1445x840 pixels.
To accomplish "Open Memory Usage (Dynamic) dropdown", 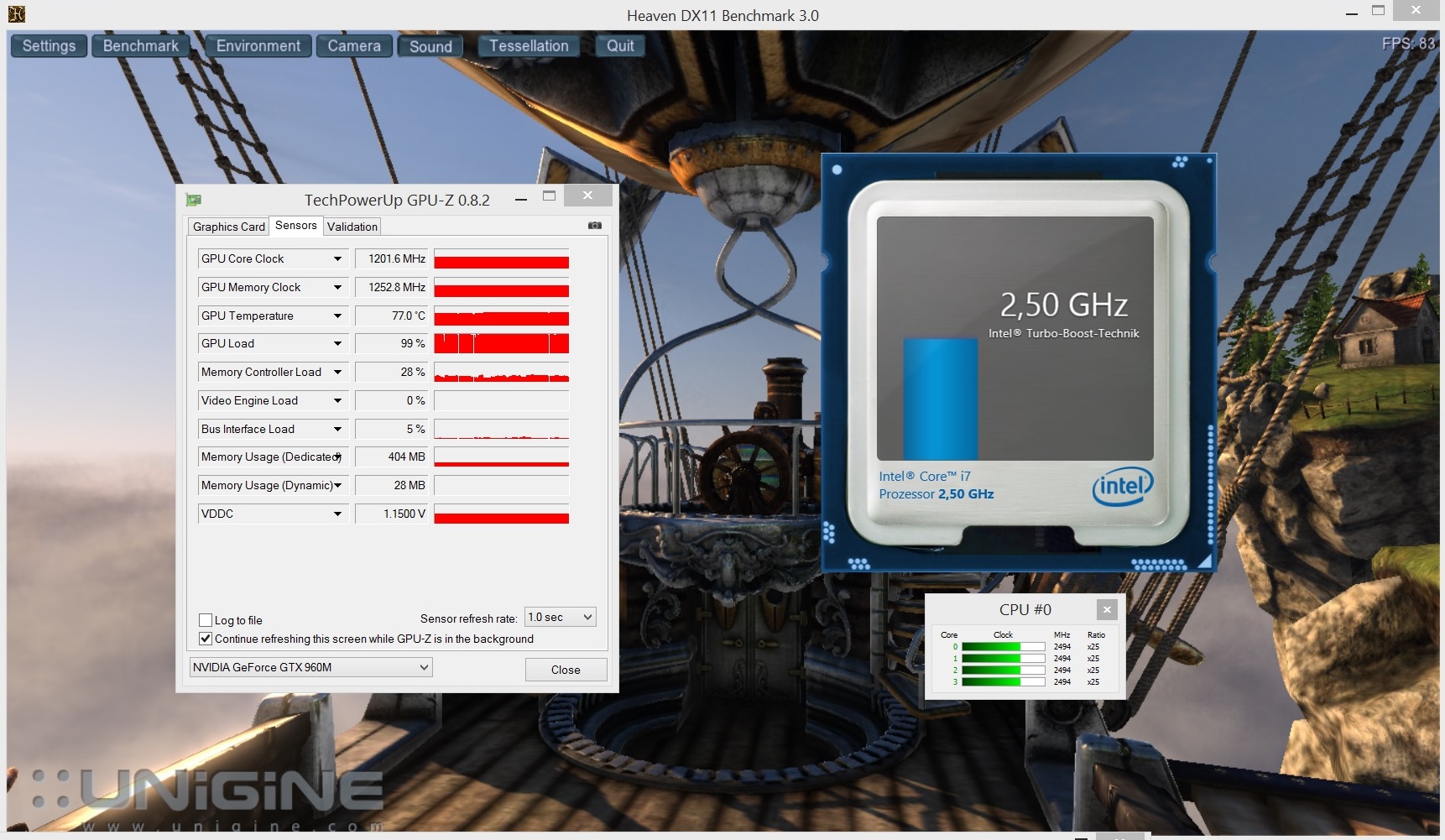I will coord(337,485).
